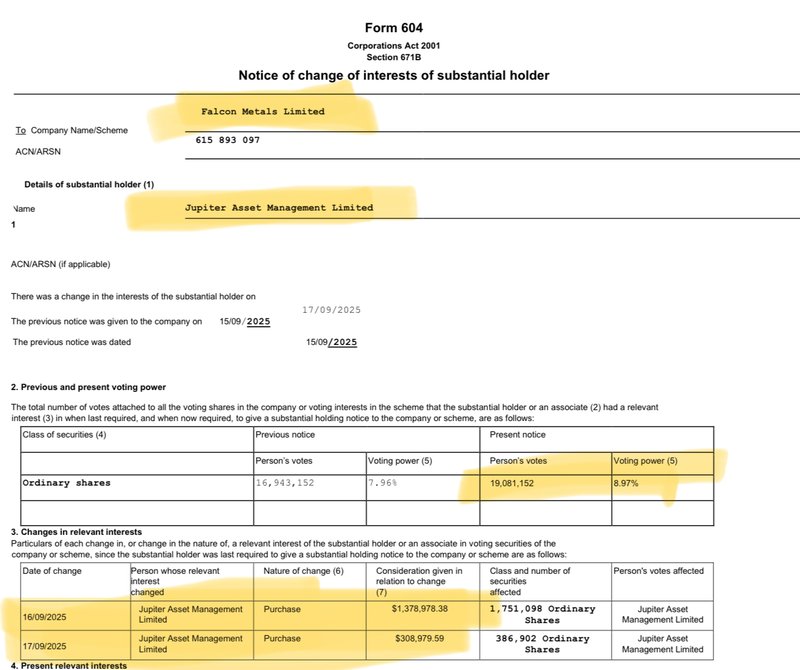
Task: Click the Jupiter Asset Management Limited holder name field
Action: coord(279,208)
